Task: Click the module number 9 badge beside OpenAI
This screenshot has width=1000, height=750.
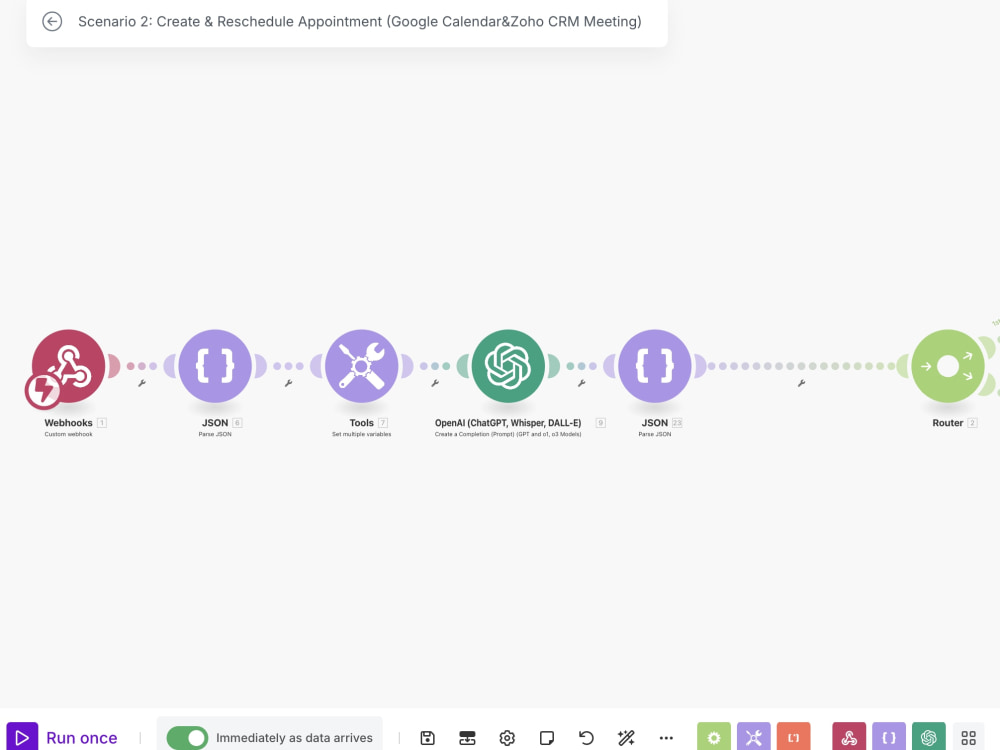Action: click(600, 423)
